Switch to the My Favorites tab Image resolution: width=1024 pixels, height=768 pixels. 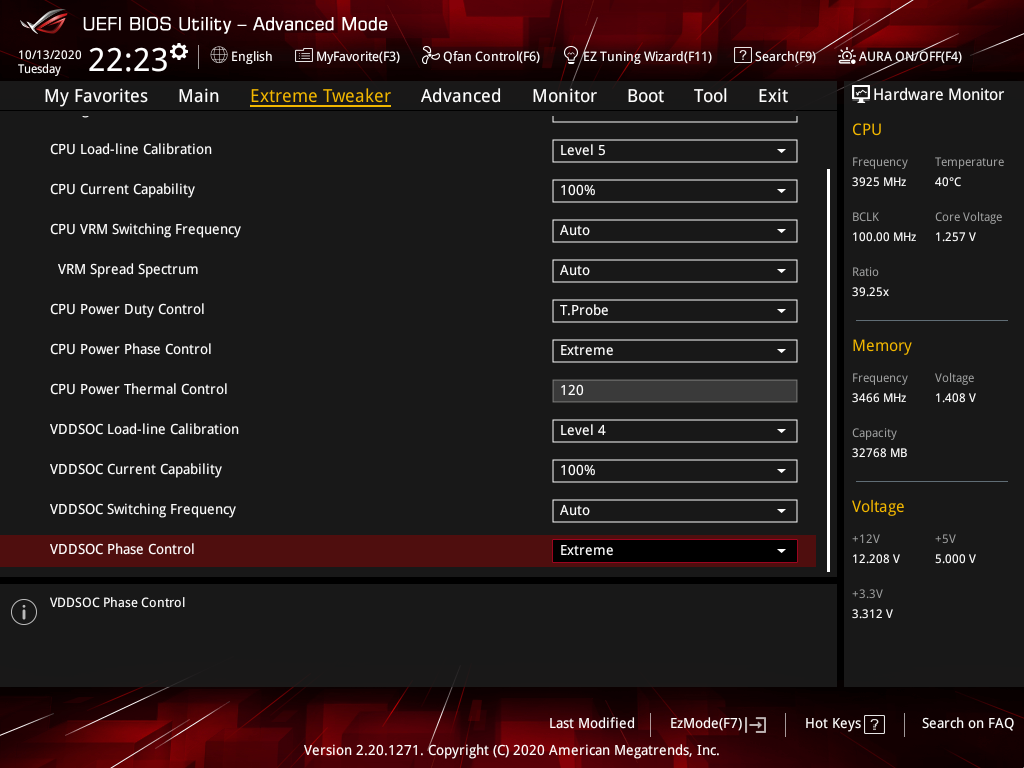point(96,96)
